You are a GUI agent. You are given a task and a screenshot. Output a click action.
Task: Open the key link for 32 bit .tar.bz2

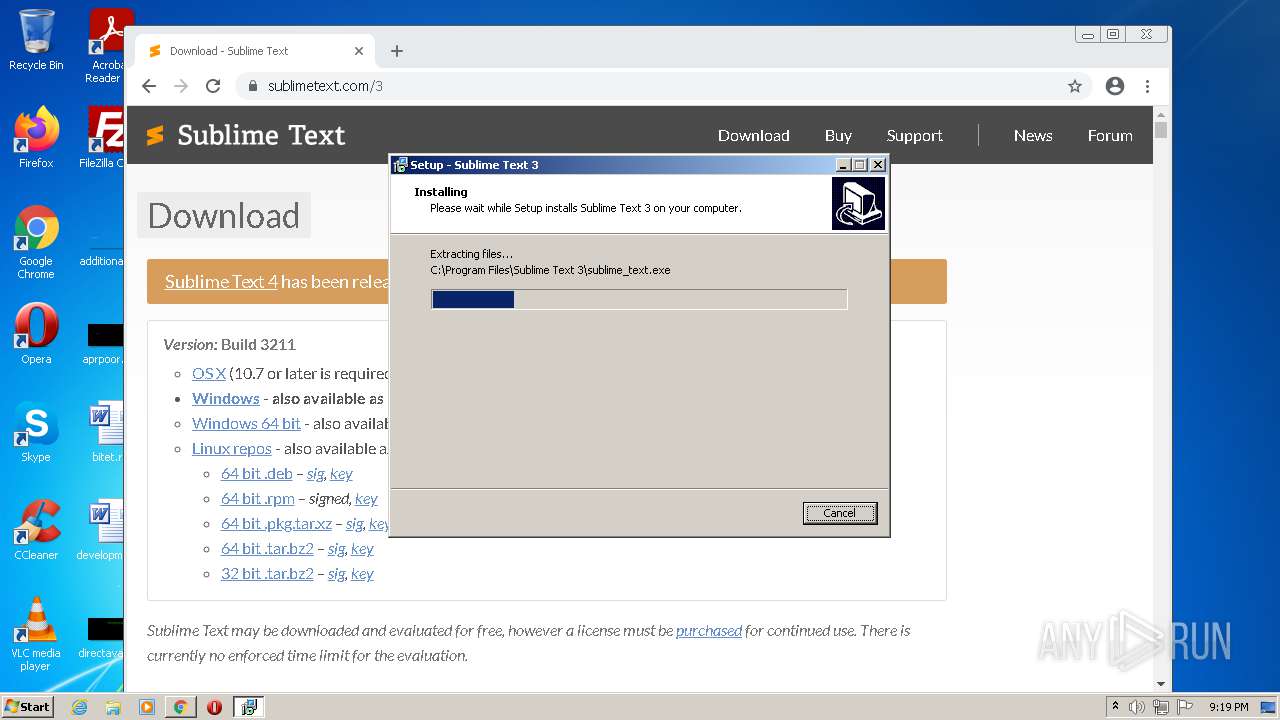click(362, 574)
